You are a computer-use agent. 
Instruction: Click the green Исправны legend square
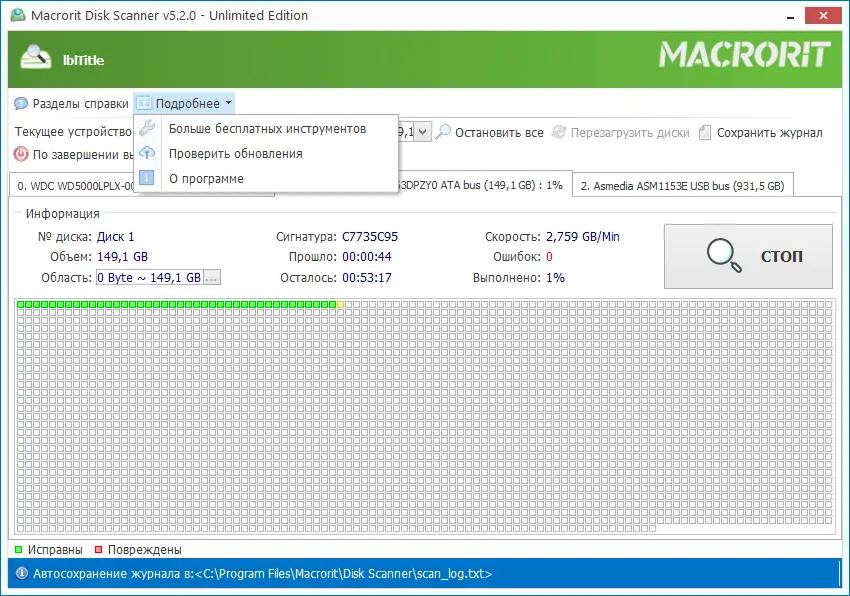(18, 550)
